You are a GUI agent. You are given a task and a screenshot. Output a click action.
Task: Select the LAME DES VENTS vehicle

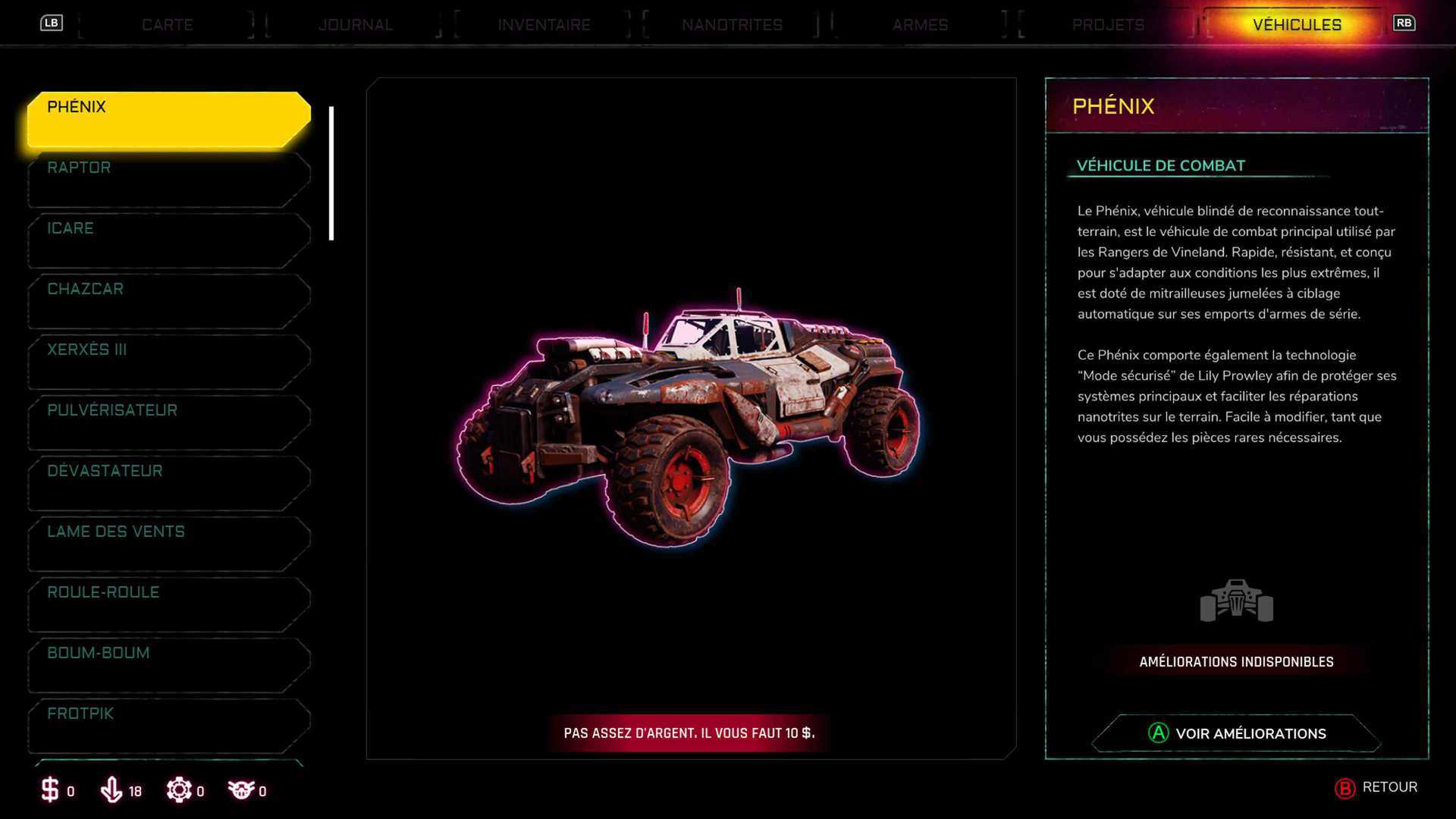(x=168, y=544)
